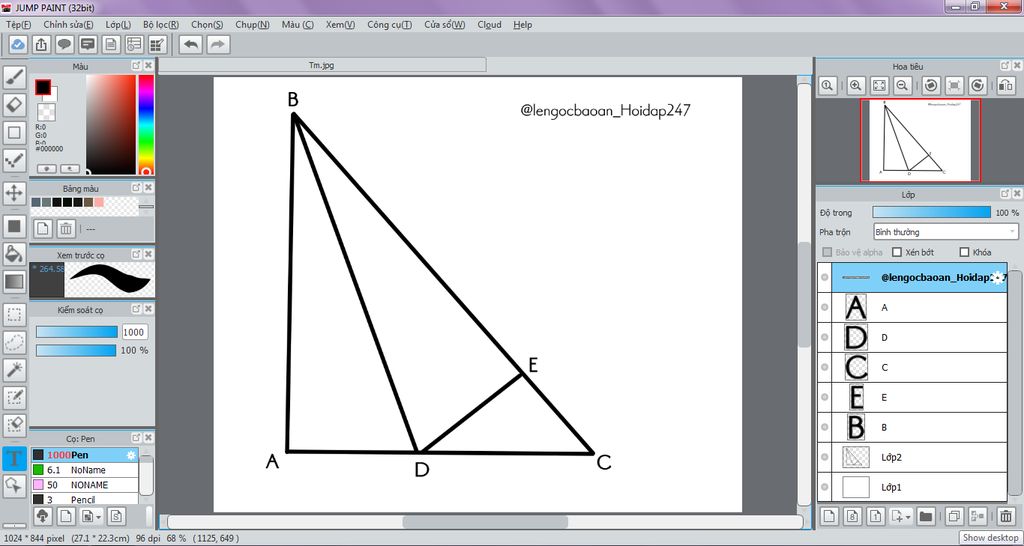The width and height of the screenshot is (1024, 546).
Task: Toggle visibility of layer A
Action: point(825,307)
